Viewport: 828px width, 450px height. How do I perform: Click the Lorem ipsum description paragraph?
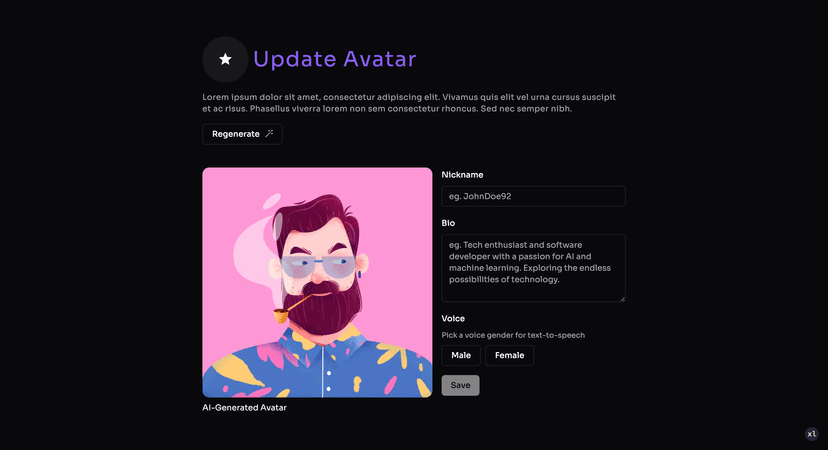(409, 103)
